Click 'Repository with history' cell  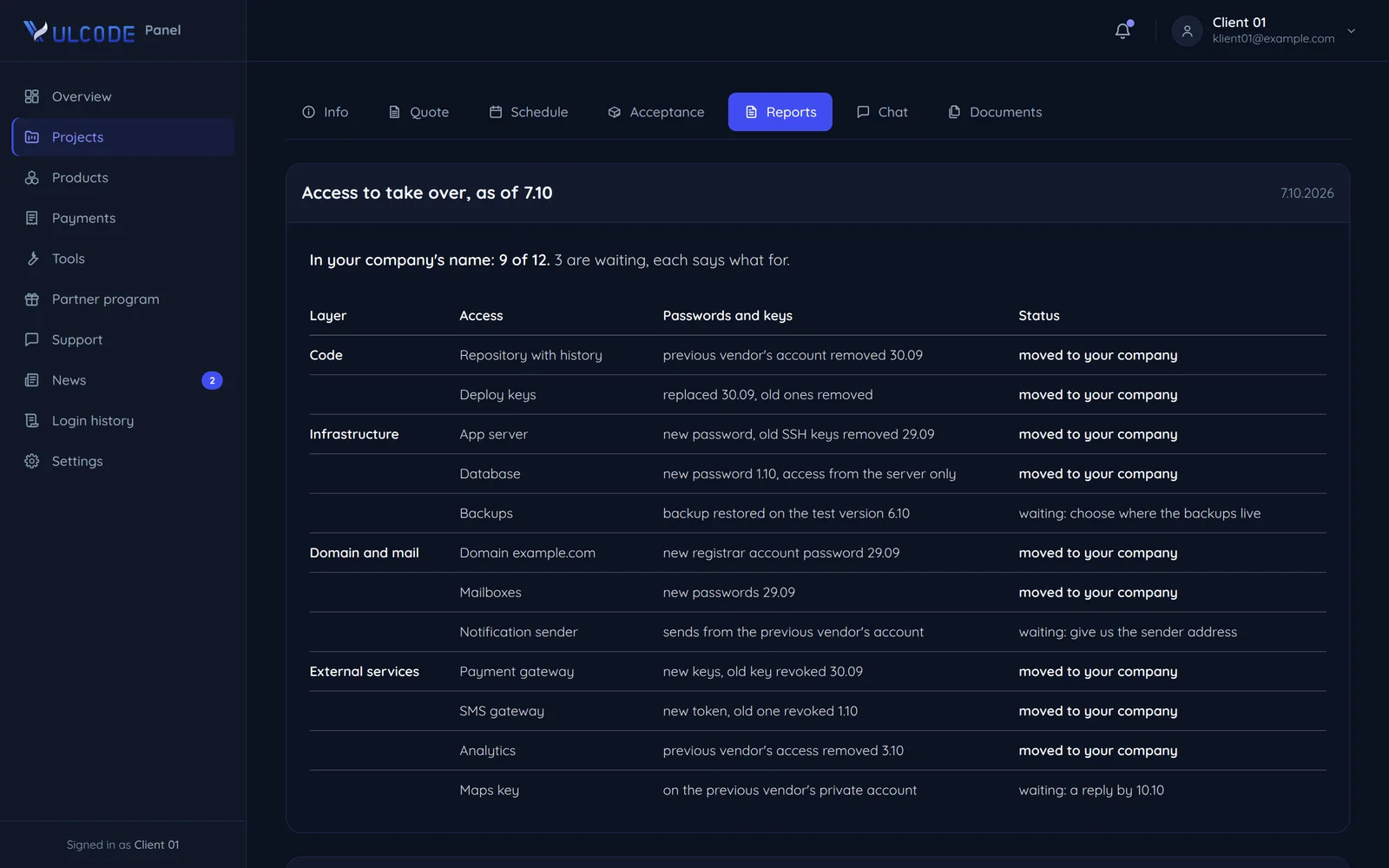point(530,355)
